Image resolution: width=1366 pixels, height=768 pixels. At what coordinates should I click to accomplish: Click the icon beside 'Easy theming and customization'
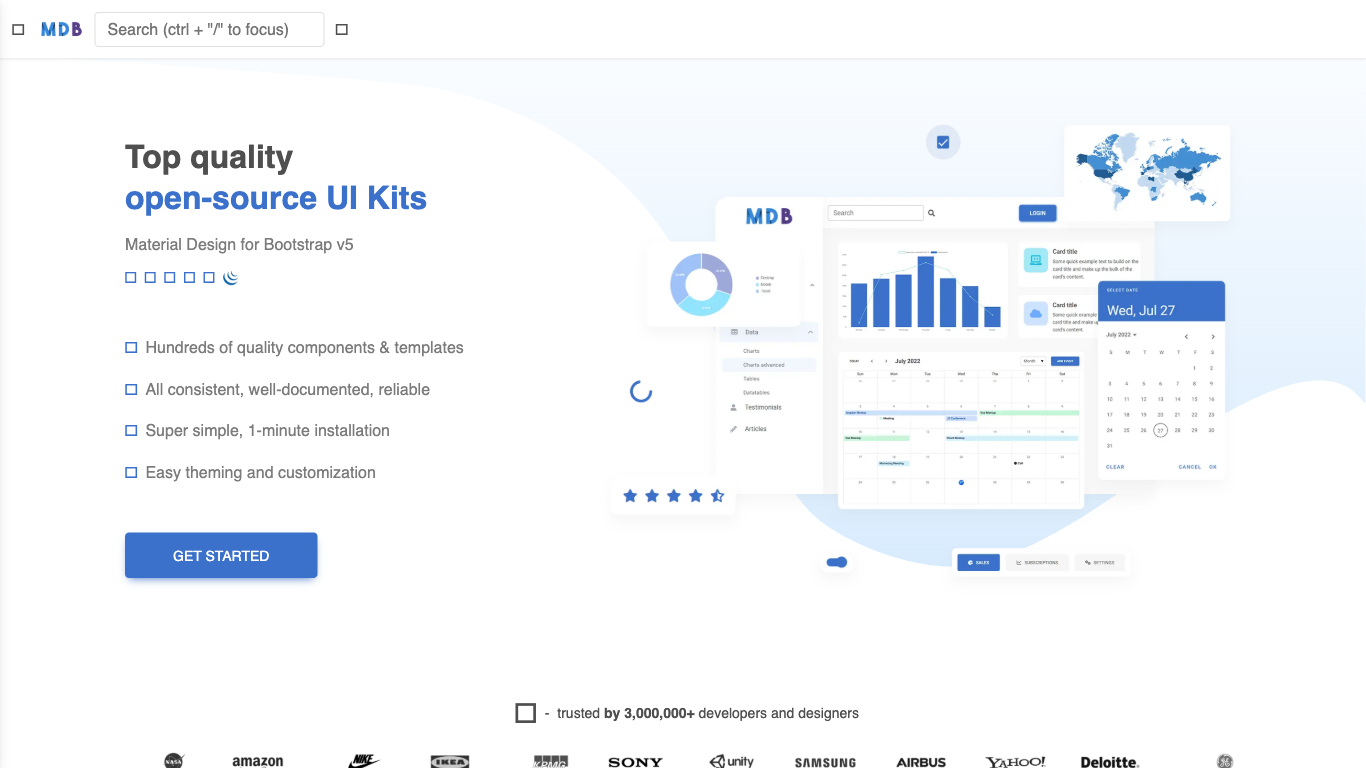(131, 472)
